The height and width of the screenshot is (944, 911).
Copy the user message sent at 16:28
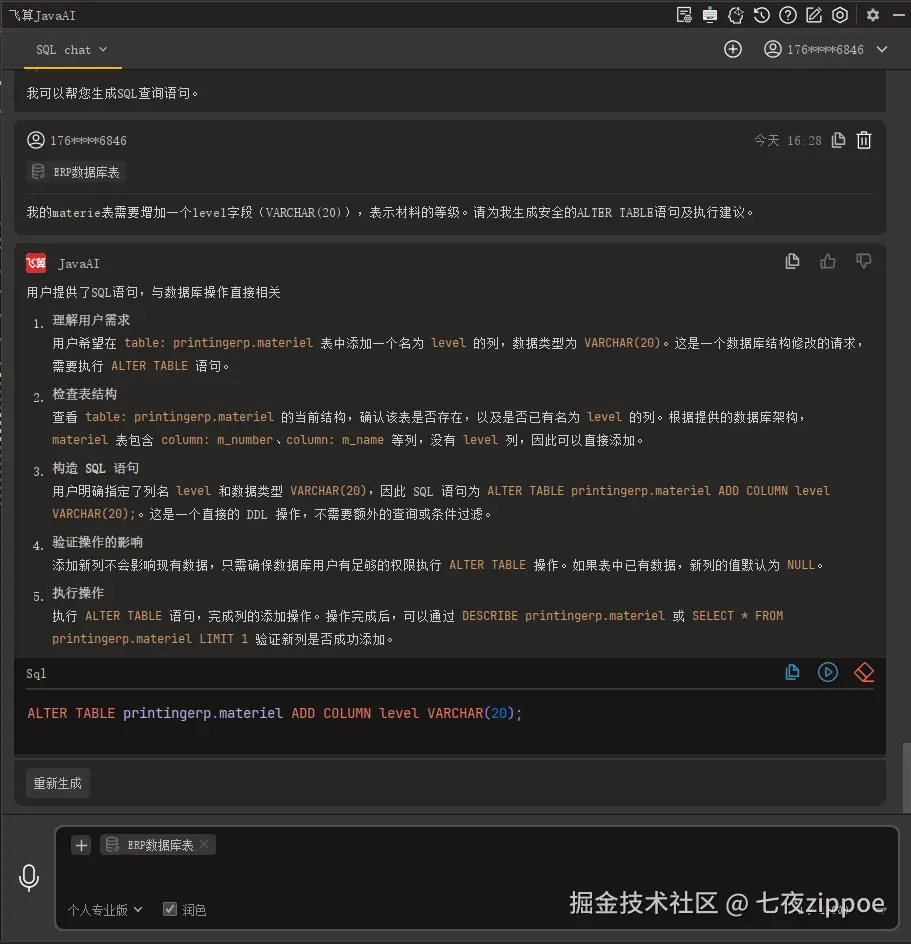(838, 140)
